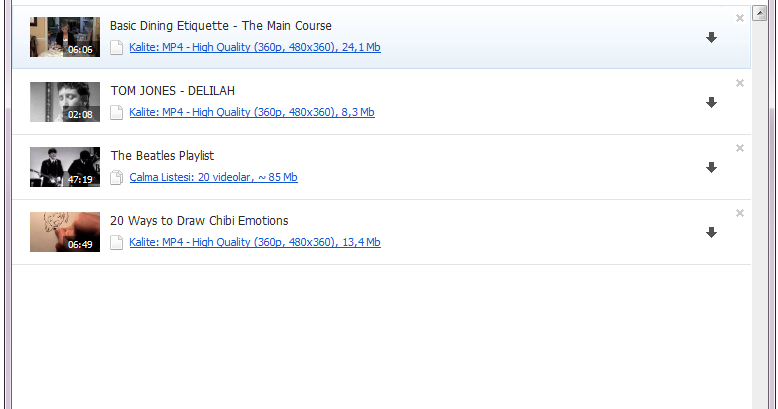
Task: Open quality link with 24,1 Mb size
Action: 254,47
